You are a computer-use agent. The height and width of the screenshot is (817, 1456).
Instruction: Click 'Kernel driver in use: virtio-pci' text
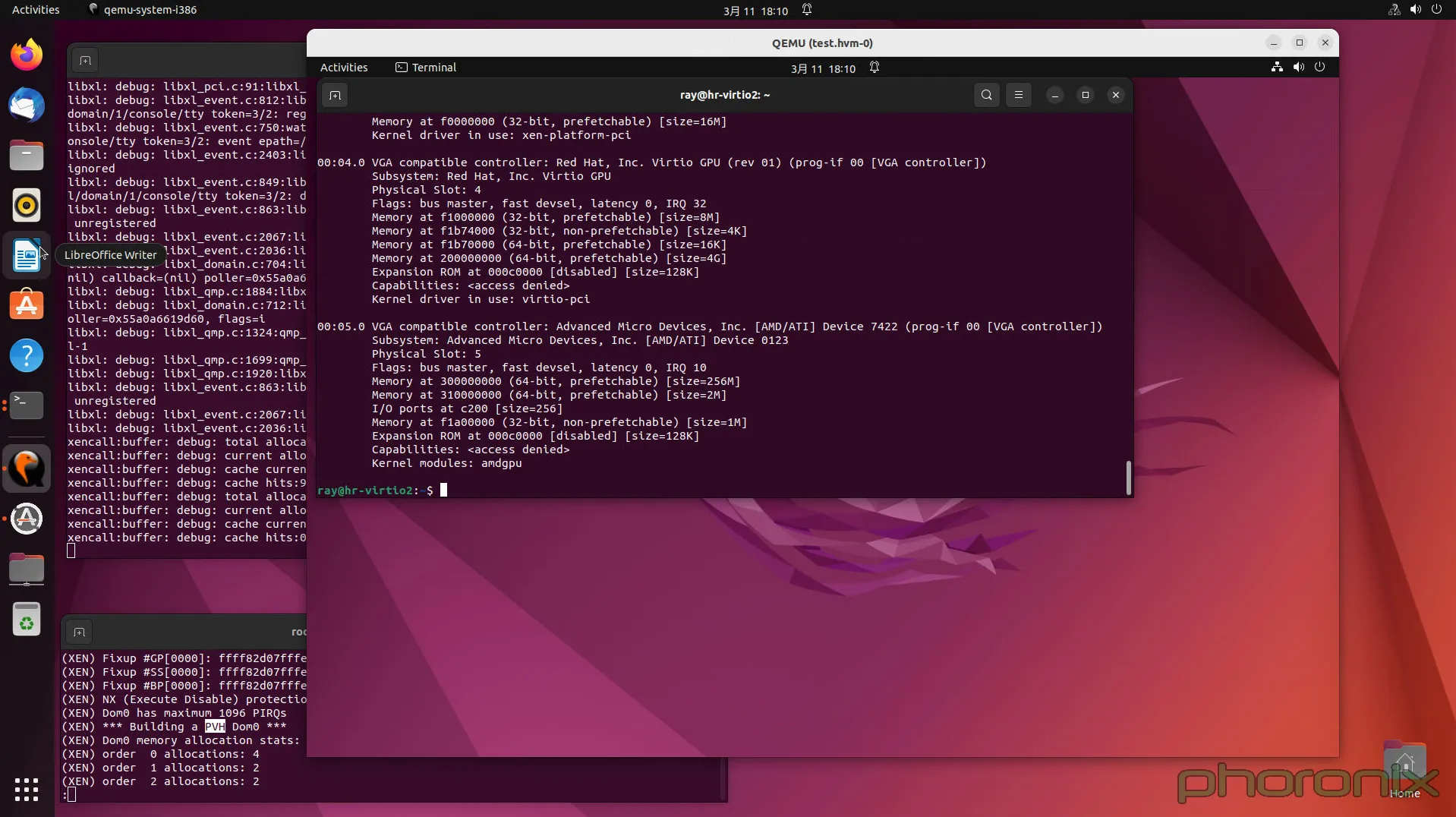pos(481,299)
